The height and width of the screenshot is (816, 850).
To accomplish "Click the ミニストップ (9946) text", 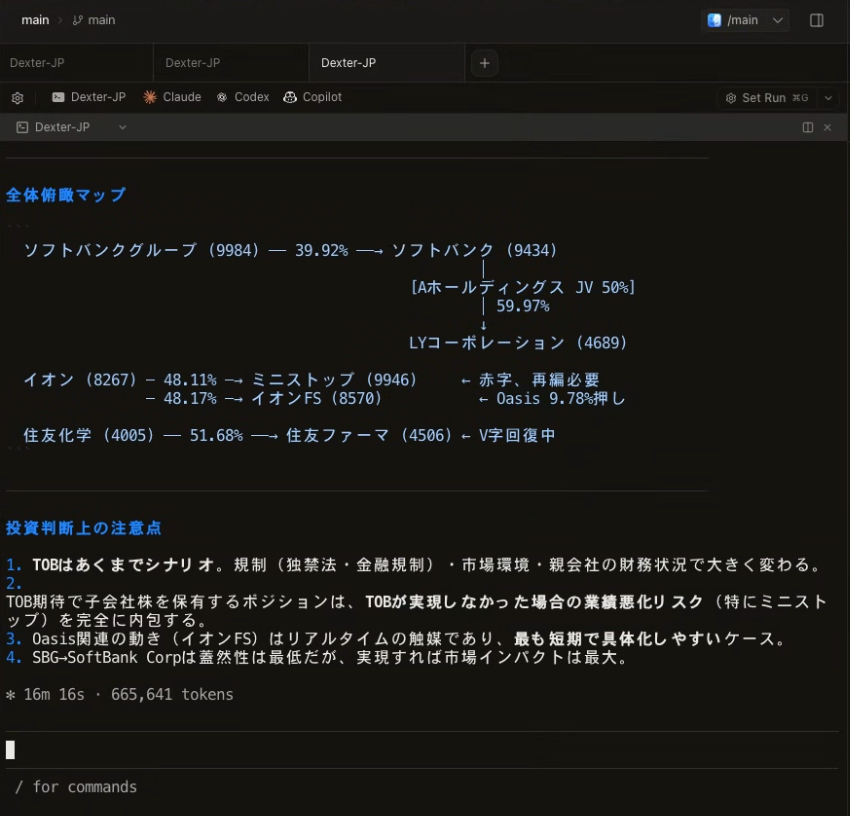I will pos(334,380).
